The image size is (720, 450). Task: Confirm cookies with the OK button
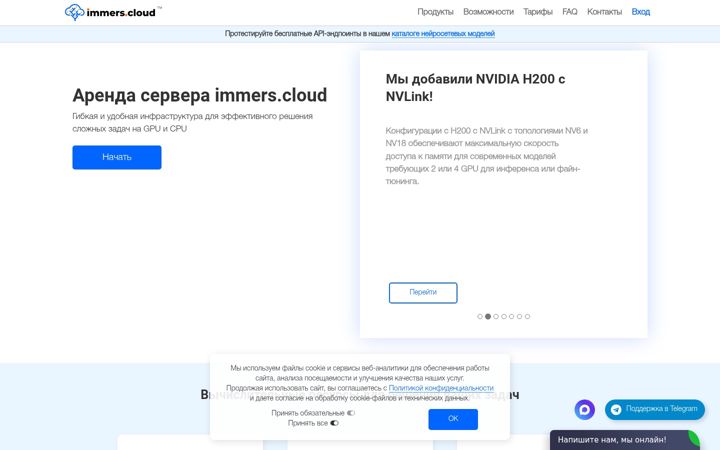pyautogui.click(x=453, y=419)
